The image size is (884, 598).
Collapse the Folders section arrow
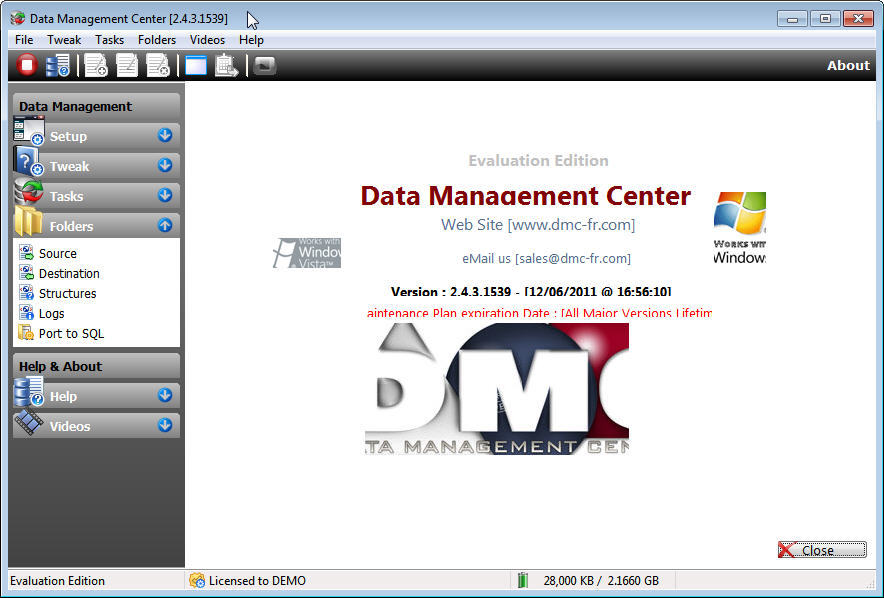coord(165,225)
